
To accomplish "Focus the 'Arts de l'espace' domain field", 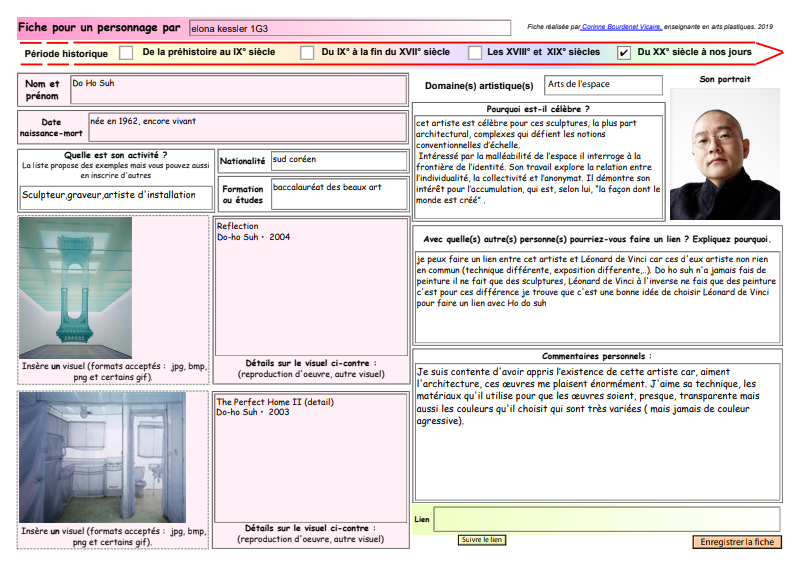I will [x=603, y=85].
